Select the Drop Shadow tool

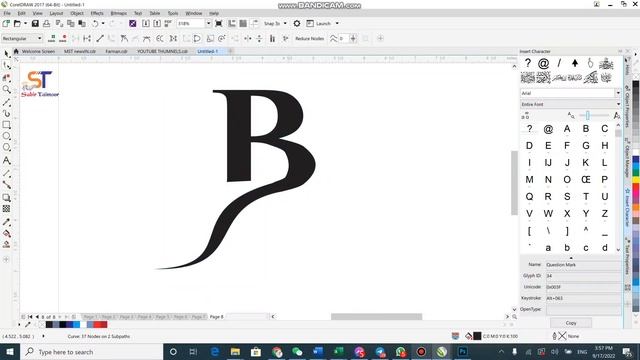point(7,198)
